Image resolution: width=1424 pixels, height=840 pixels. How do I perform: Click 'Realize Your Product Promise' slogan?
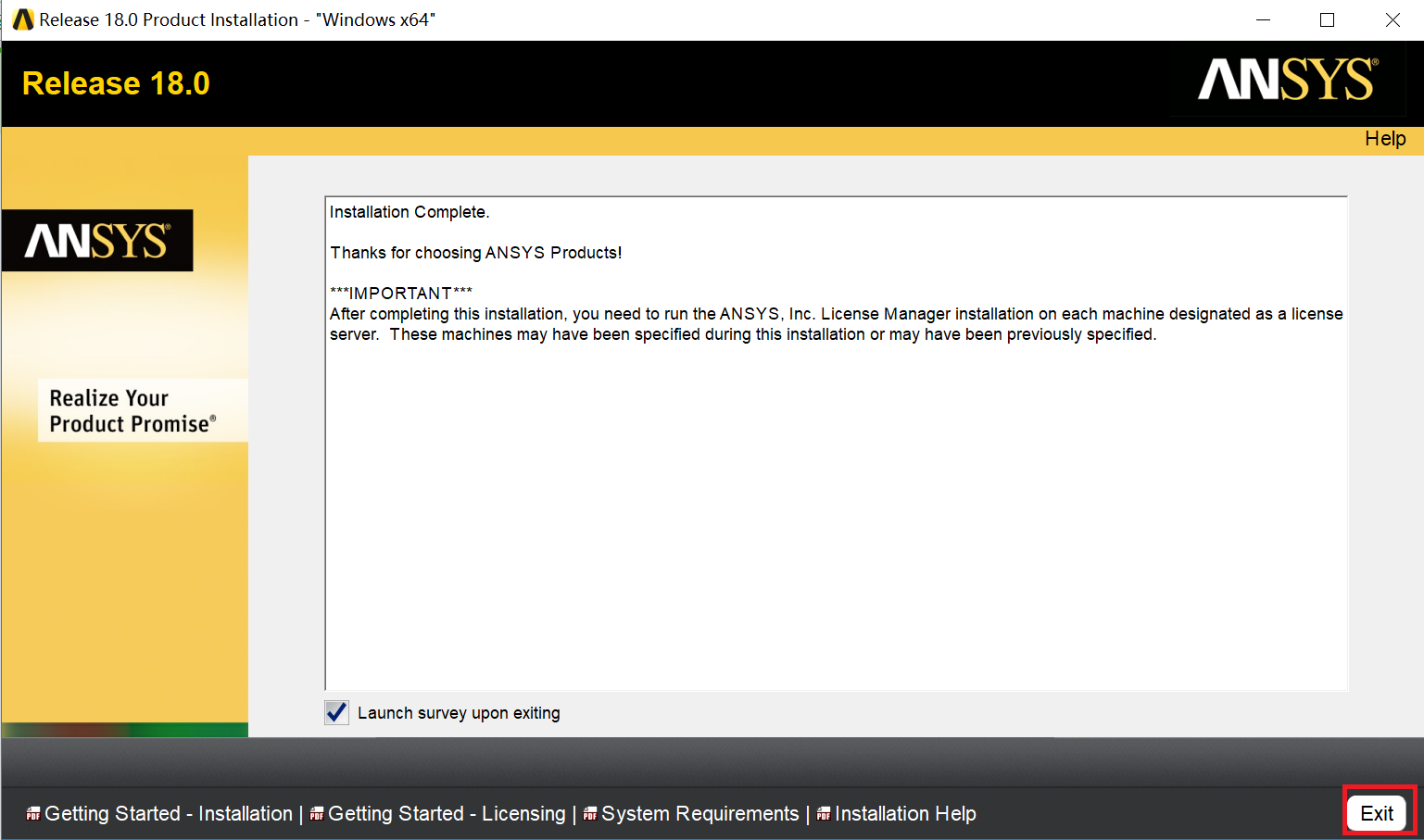coord(132,410)
